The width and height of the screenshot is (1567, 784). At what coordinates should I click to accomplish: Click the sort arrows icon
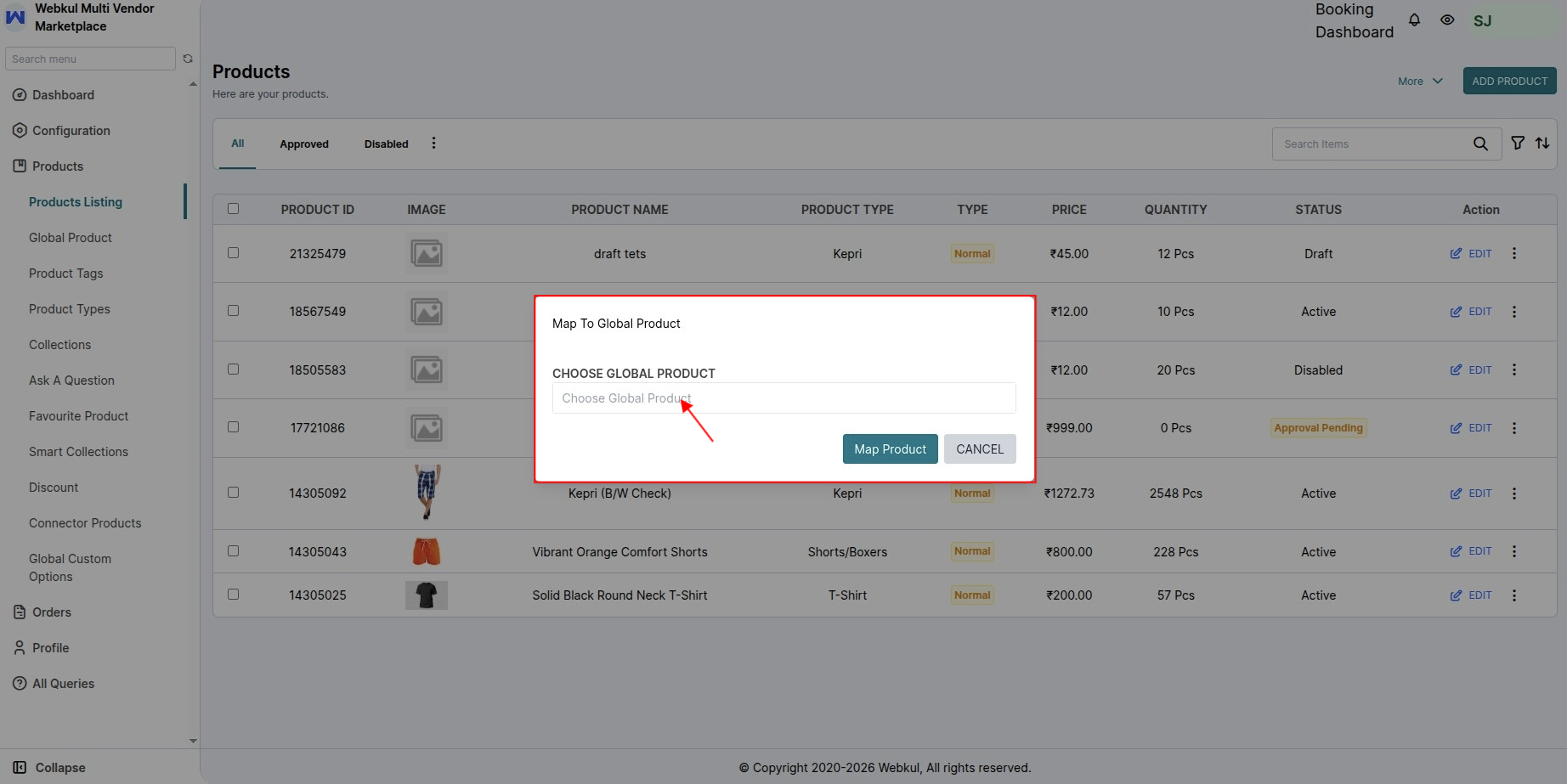click(1542, 143)
